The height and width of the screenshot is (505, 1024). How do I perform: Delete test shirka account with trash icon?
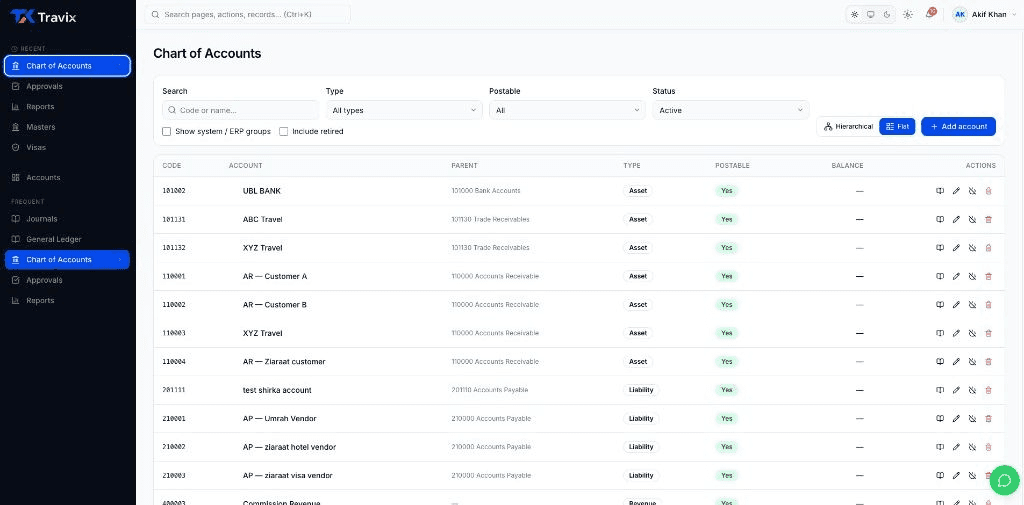click(x=988, y=390)
